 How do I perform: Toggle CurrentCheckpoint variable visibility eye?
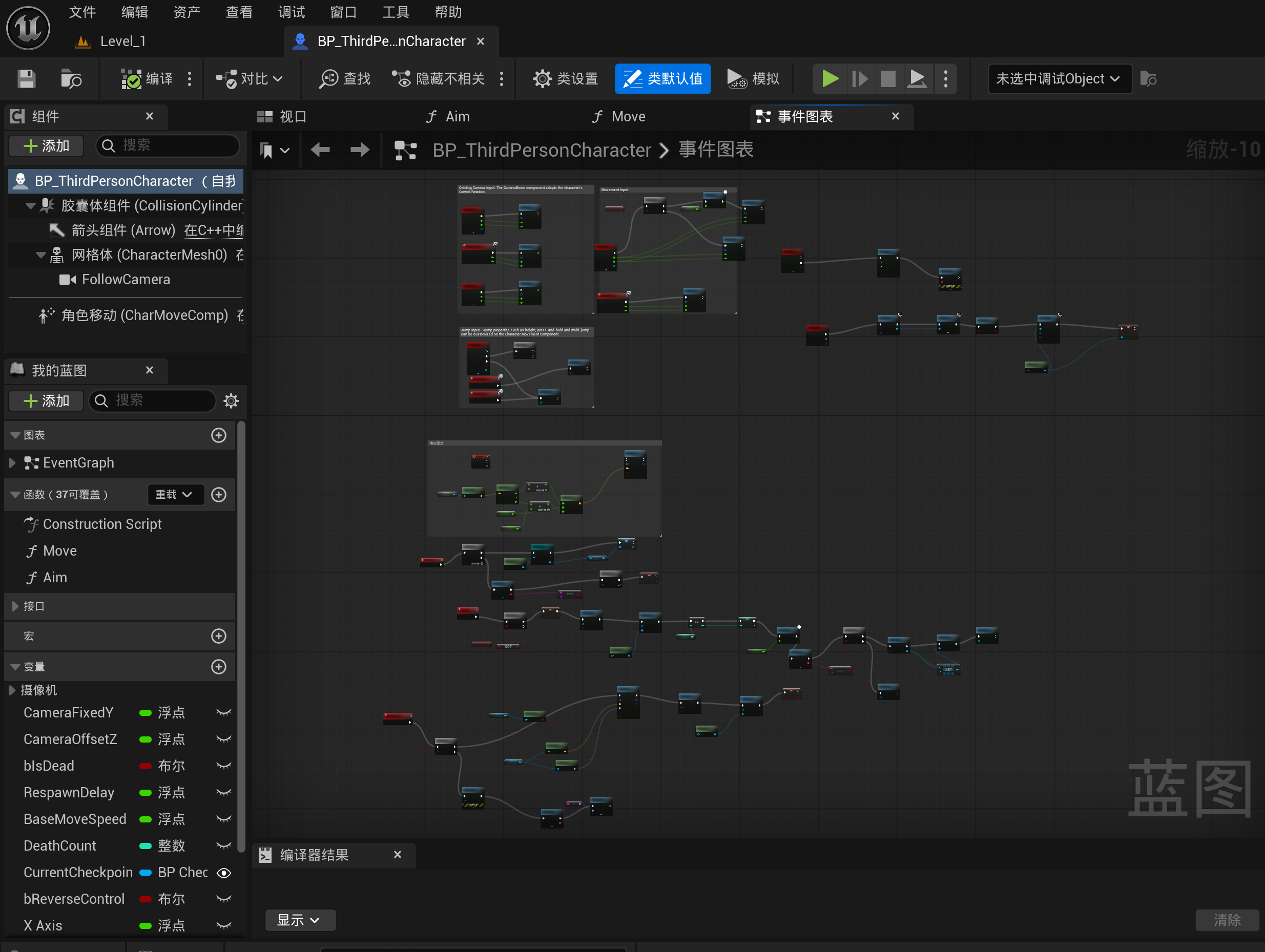pyautogui.click(x=223, y=873)
